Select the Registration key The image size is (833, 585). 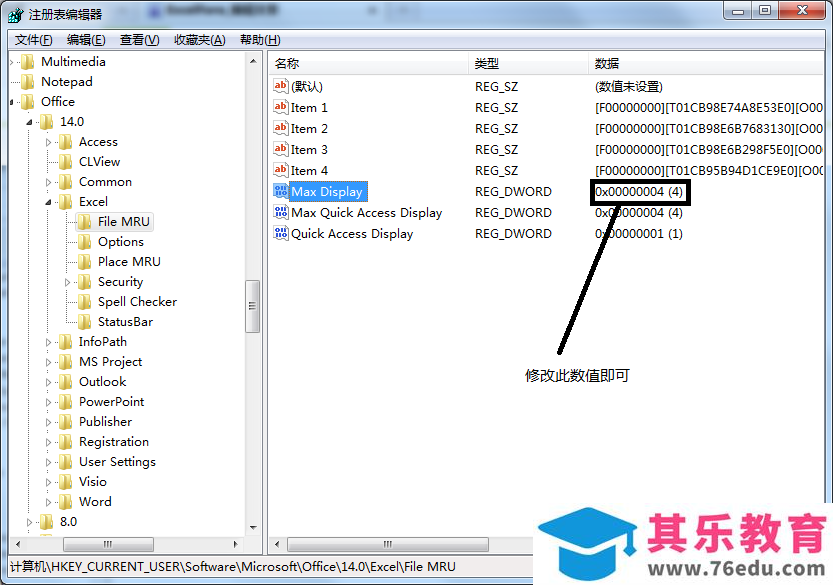pos(114,442)
